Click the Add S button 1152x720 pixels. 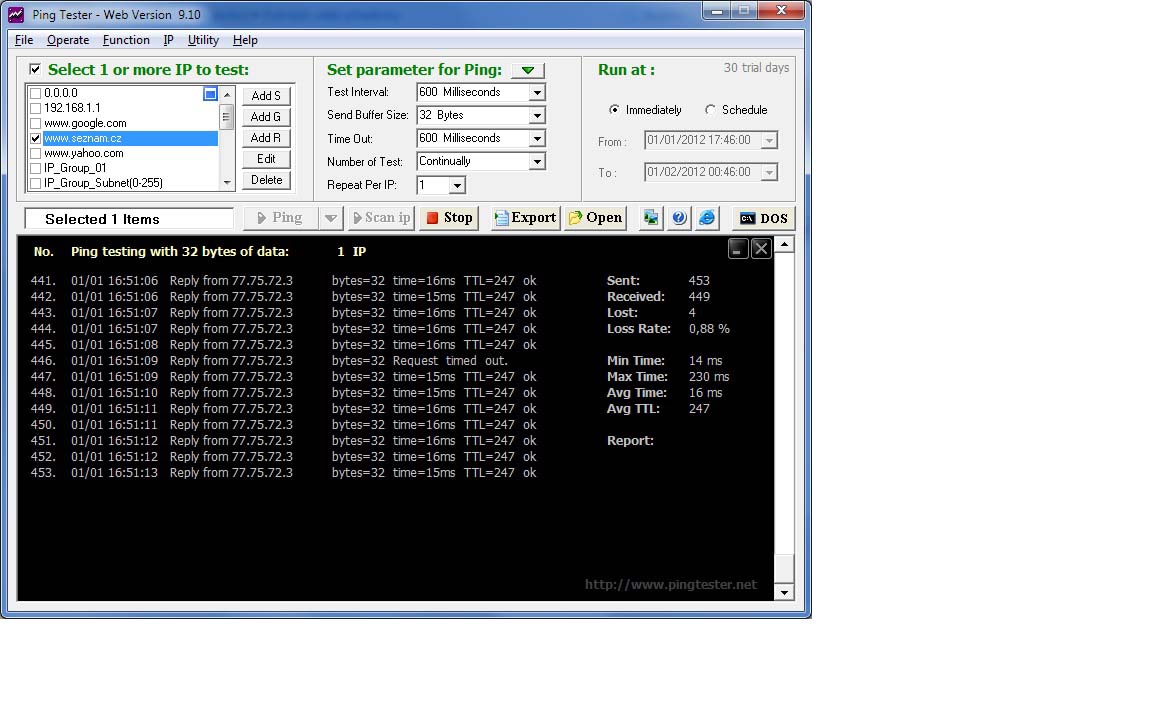coord(266,96)
